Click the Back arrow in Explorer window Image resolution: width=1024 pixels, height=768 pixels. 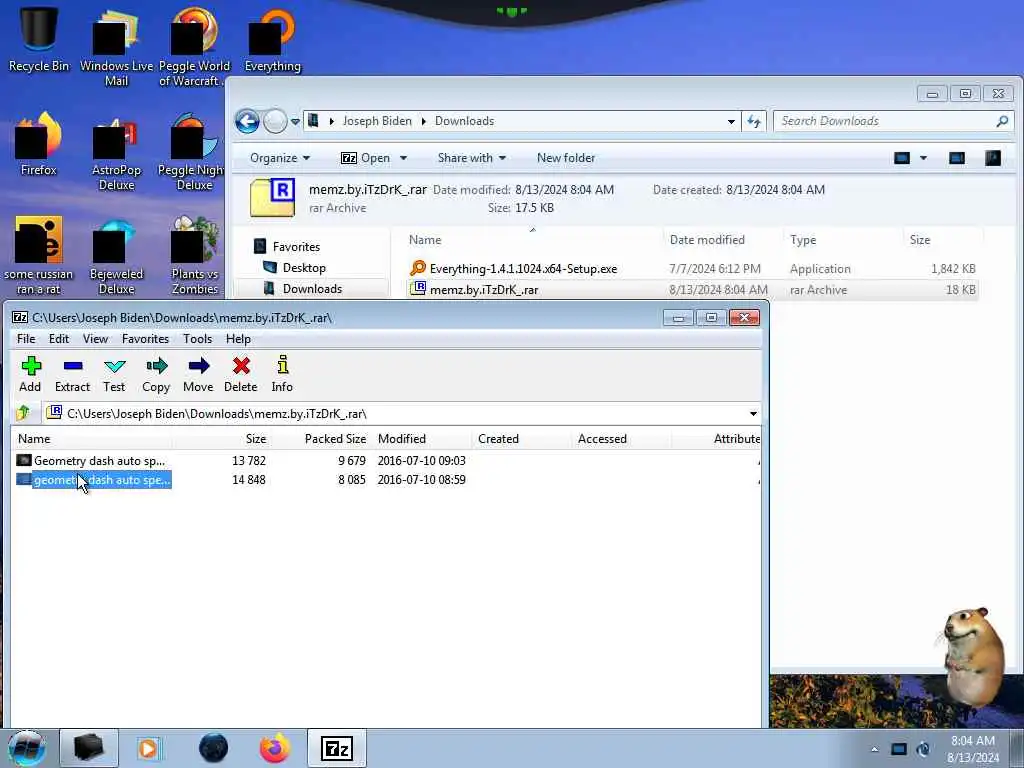pyautogui.click(x=248, y=121)
